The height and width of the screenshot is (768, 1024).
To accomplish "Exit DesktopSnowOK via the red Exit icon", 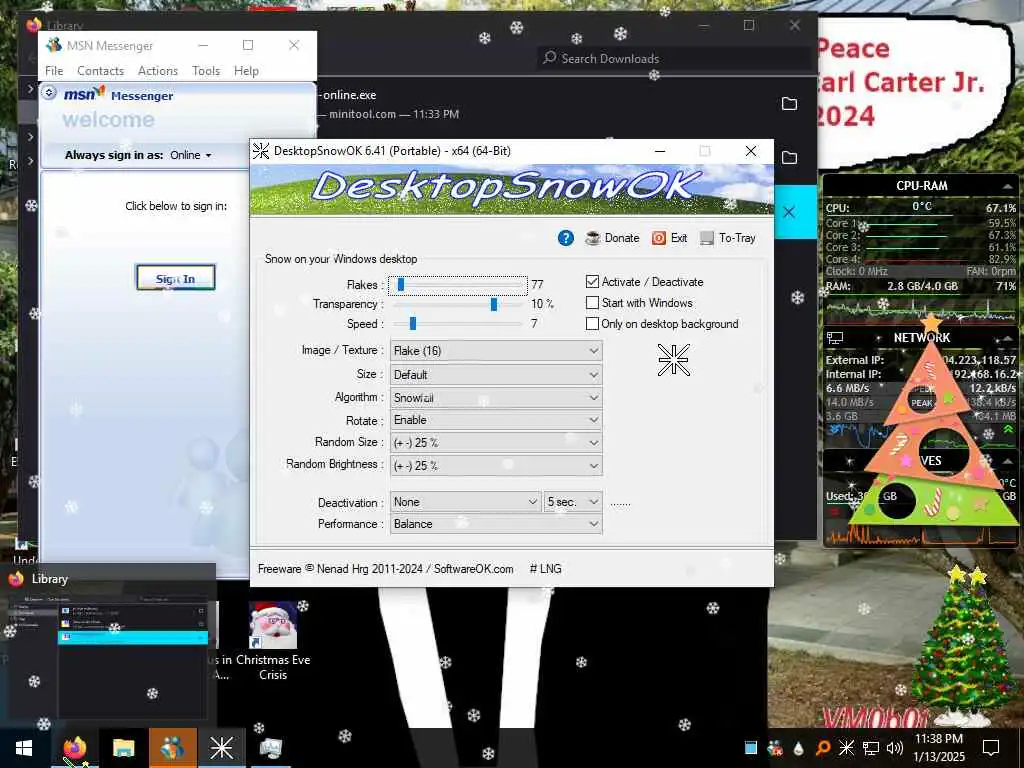I will [x=669, y=238].
